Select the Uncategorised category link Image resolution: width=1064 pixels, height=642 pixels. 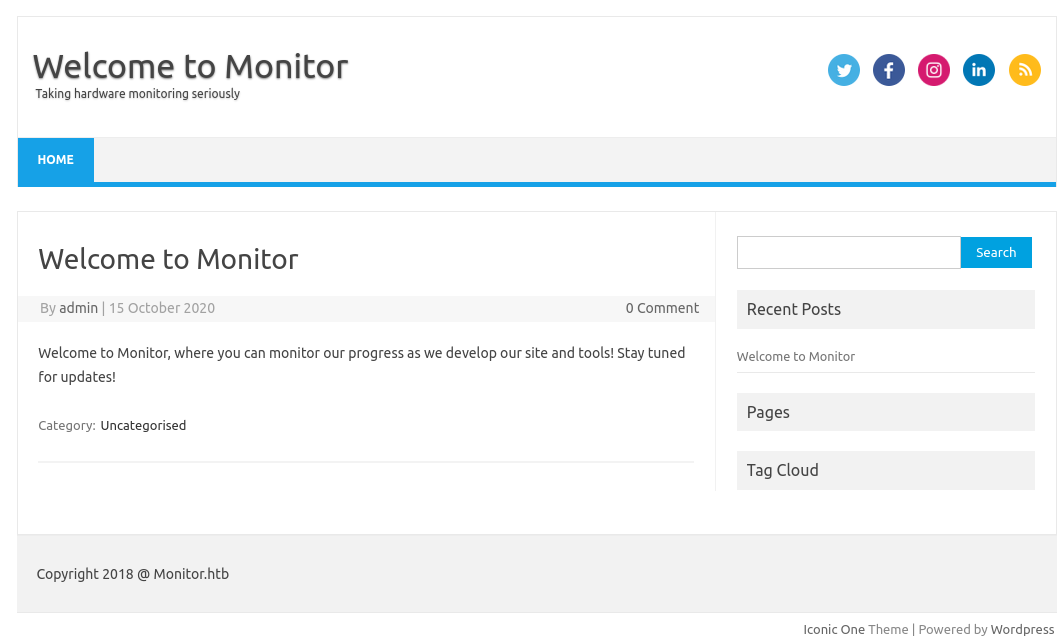[x=143, y=425]
